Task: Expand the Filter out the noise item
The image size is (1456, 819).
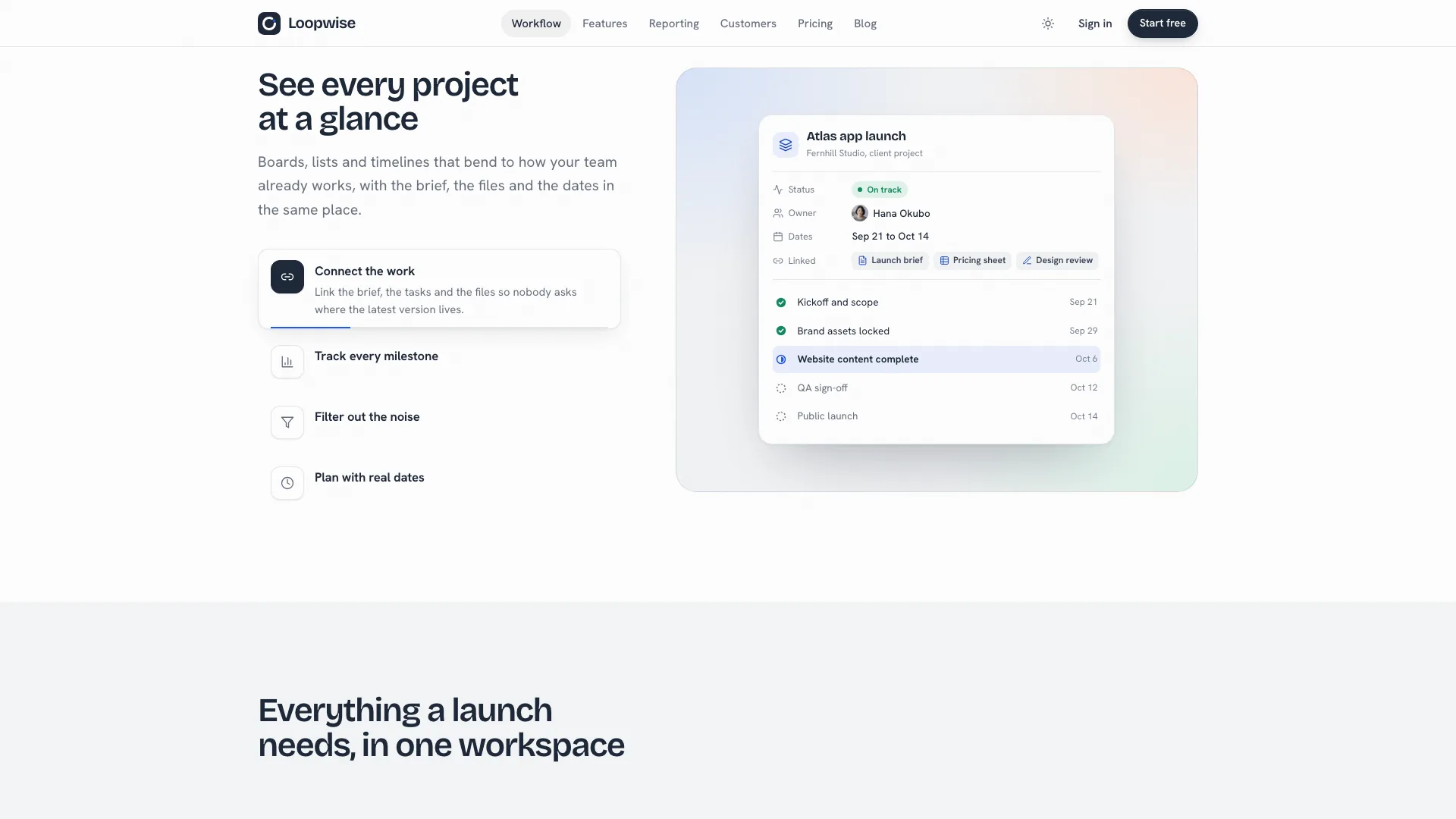Action: click(439, 422)
